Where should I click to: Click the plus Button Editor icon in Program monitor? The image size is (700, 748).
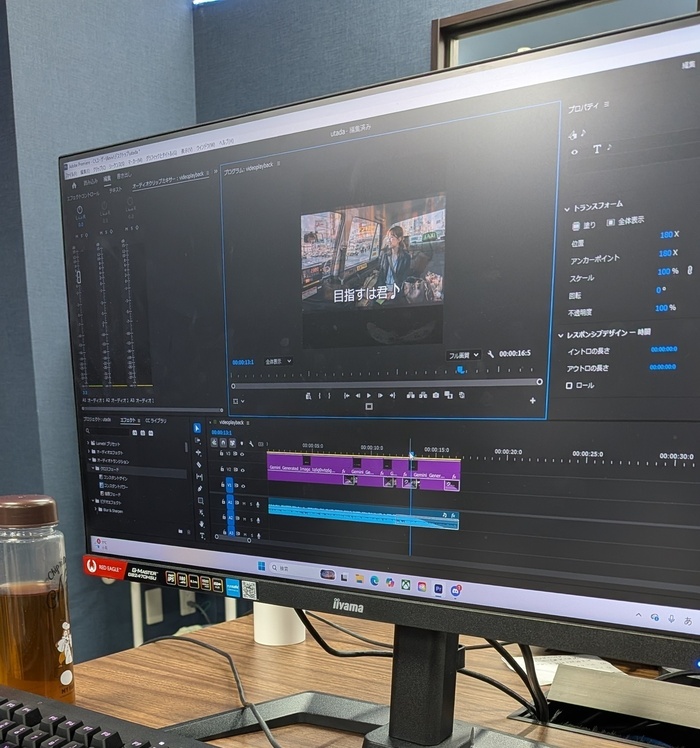pyautogui.click(x=532, y=401)
